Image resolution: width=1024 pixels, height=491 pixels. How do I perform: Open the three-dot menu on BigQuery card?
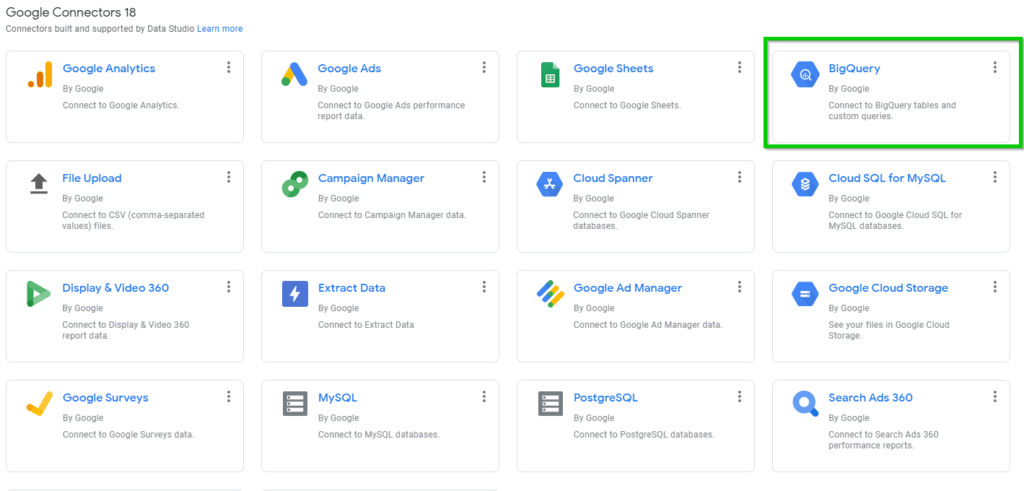point(994,67)
